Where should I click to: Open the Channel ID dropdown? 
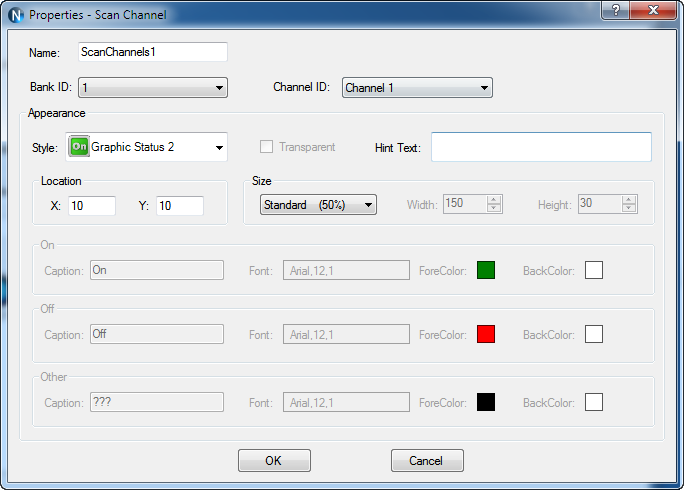point(417,88)
